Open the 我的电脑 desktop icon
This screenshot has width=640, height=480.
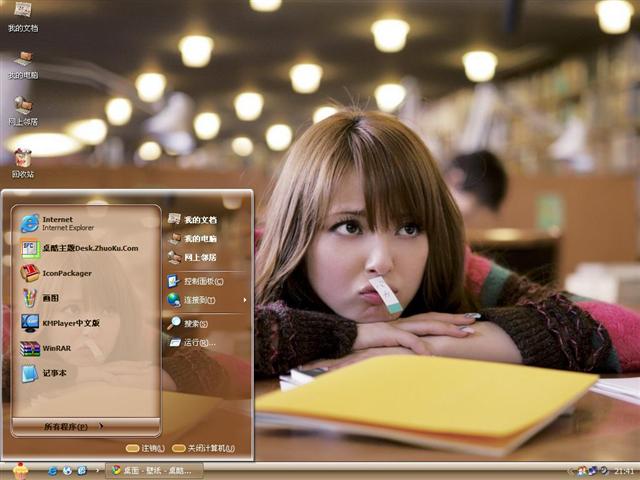click(x=23, y=65)
